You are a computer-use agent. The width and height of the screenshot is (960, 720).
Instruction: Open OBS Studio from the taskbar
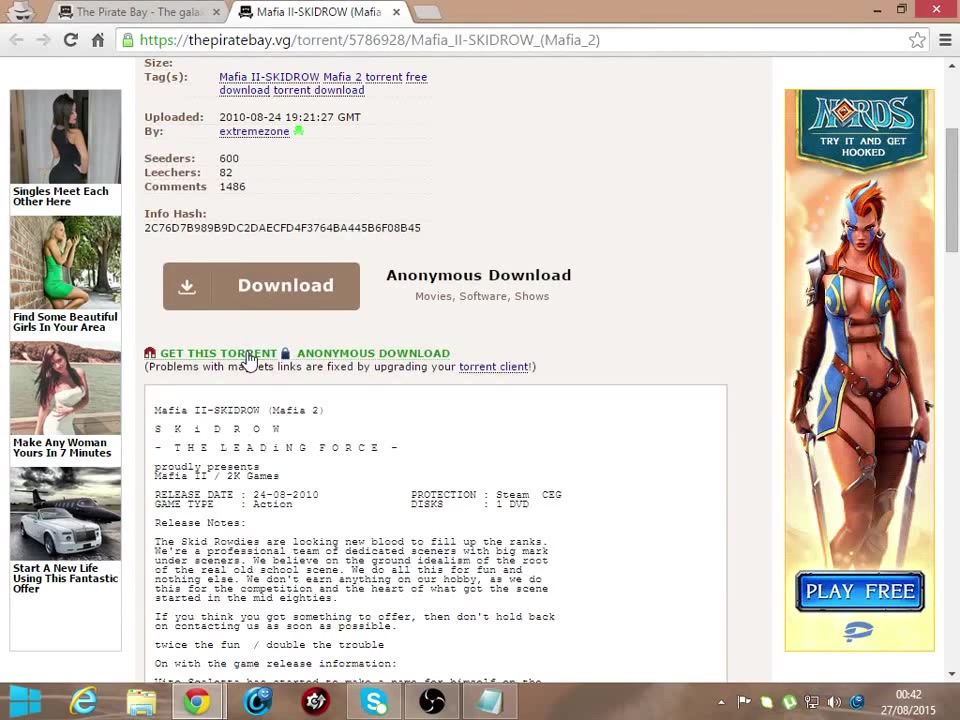click(432, 702)
